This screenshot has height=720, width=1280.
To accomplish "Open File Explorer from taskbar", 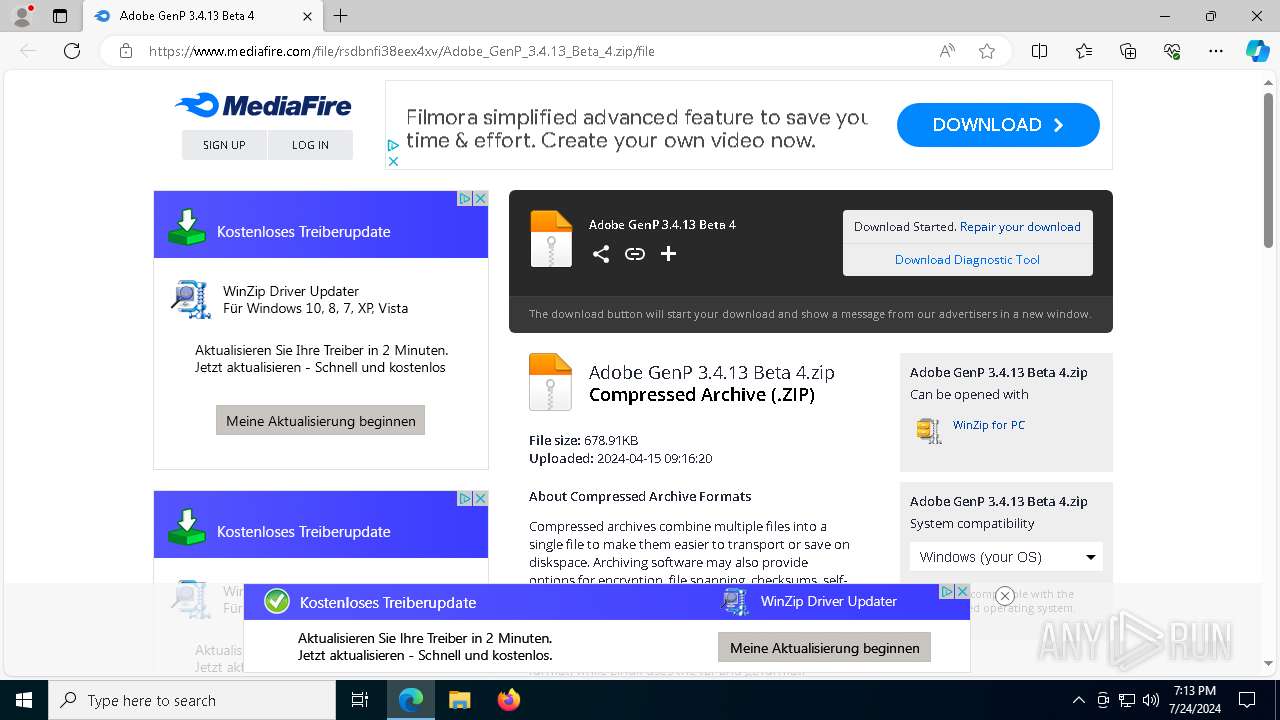I will tap(459, 700).
